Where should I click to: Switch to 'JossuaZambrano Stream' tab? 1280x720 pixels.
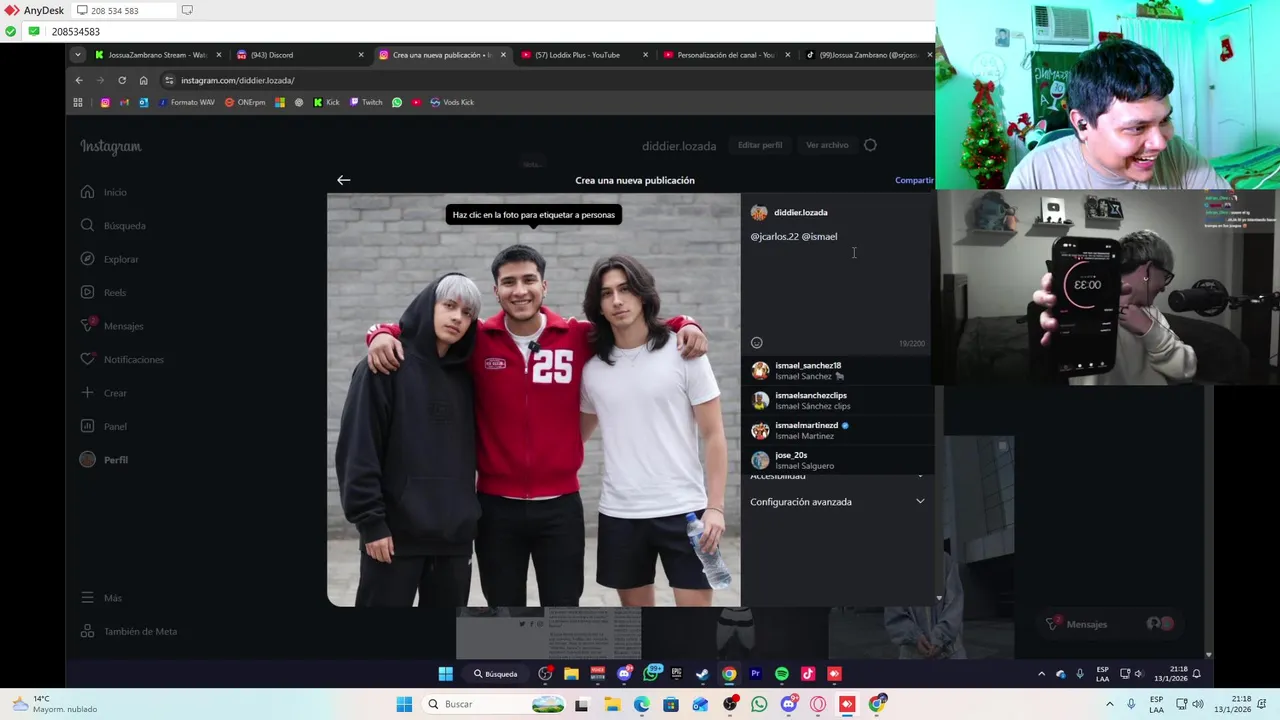click(158, 55)
